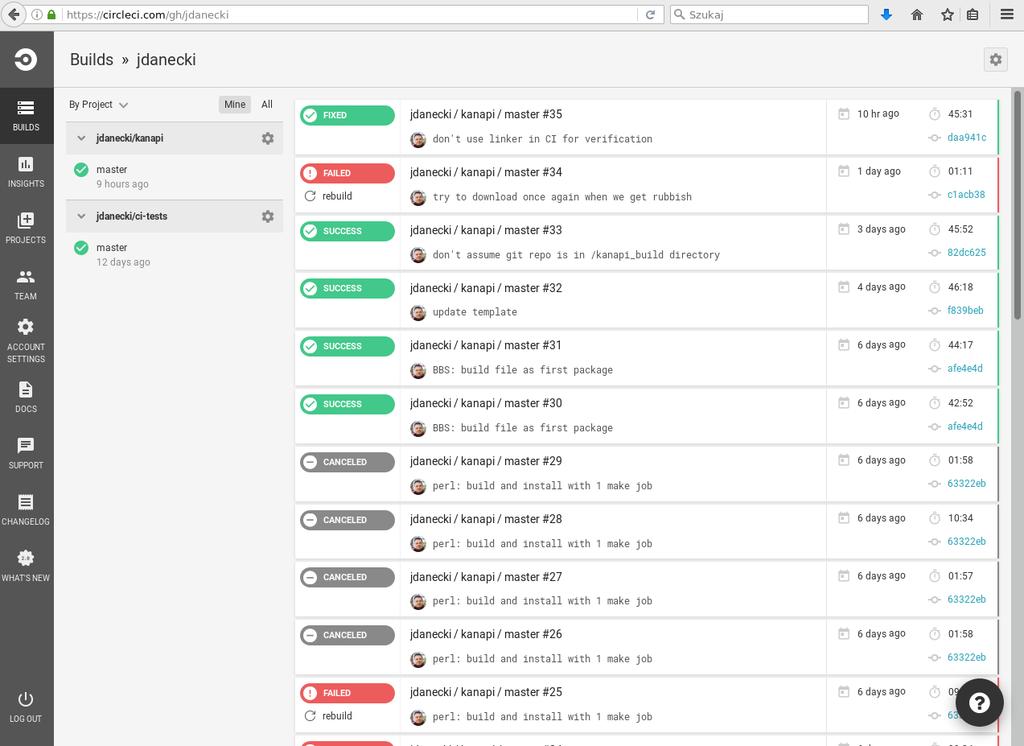Open commit 82dc625 link
Image resolution: width=1024 pixels, height=746 pixels.
967,252
